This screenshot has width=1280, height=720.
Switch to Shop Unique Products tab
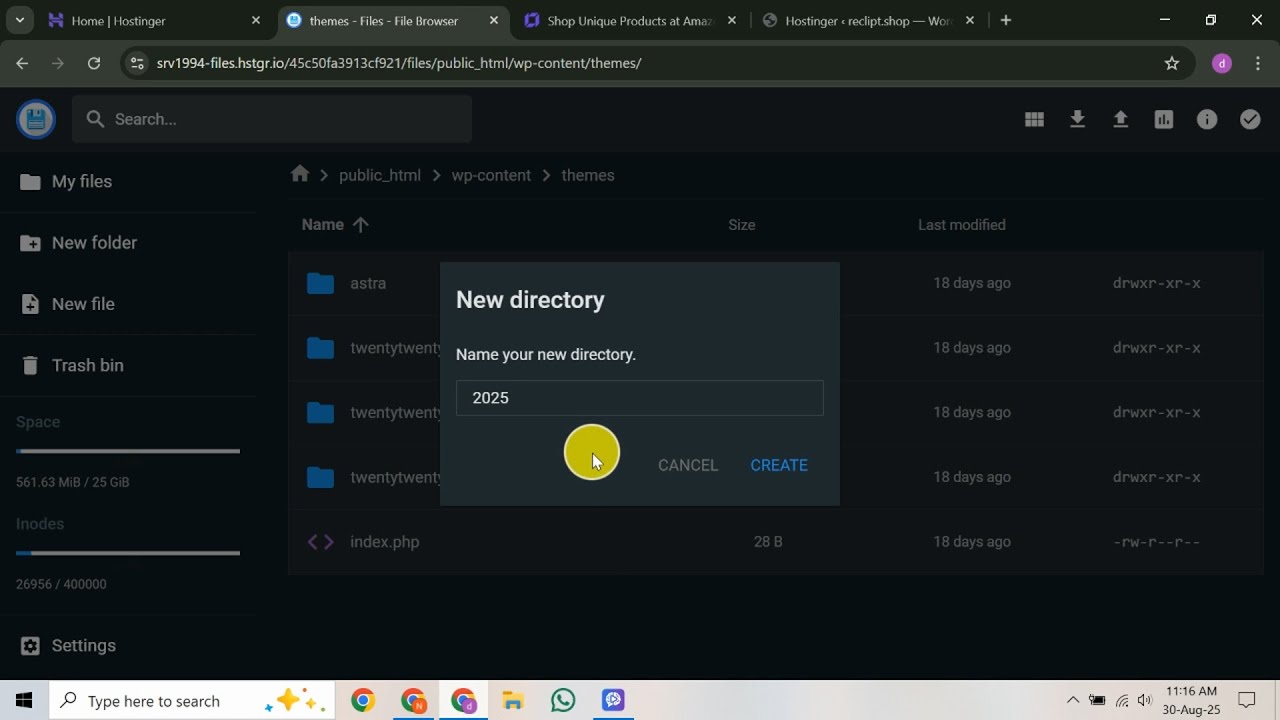tap(630, 20)
